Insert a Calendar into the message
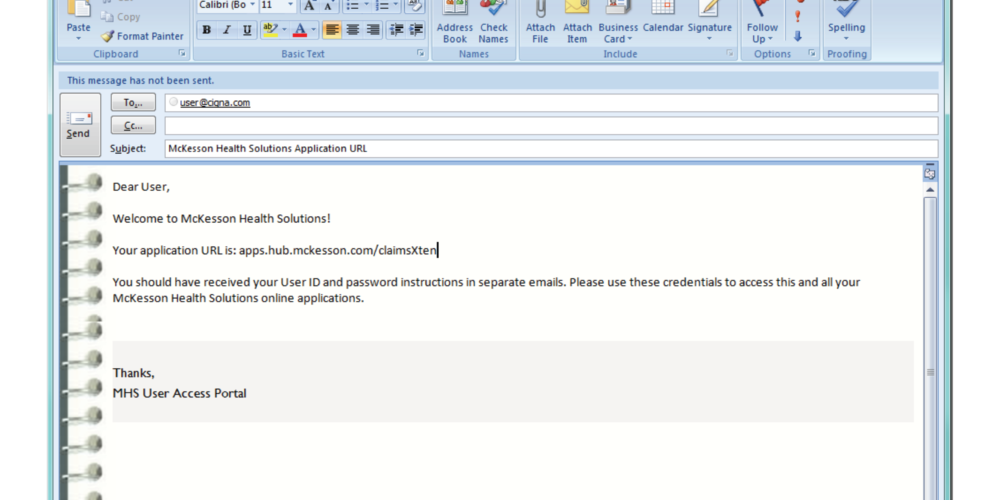Image resolution: width=1000 pixels, height=500 pixels. pos(662,22)
